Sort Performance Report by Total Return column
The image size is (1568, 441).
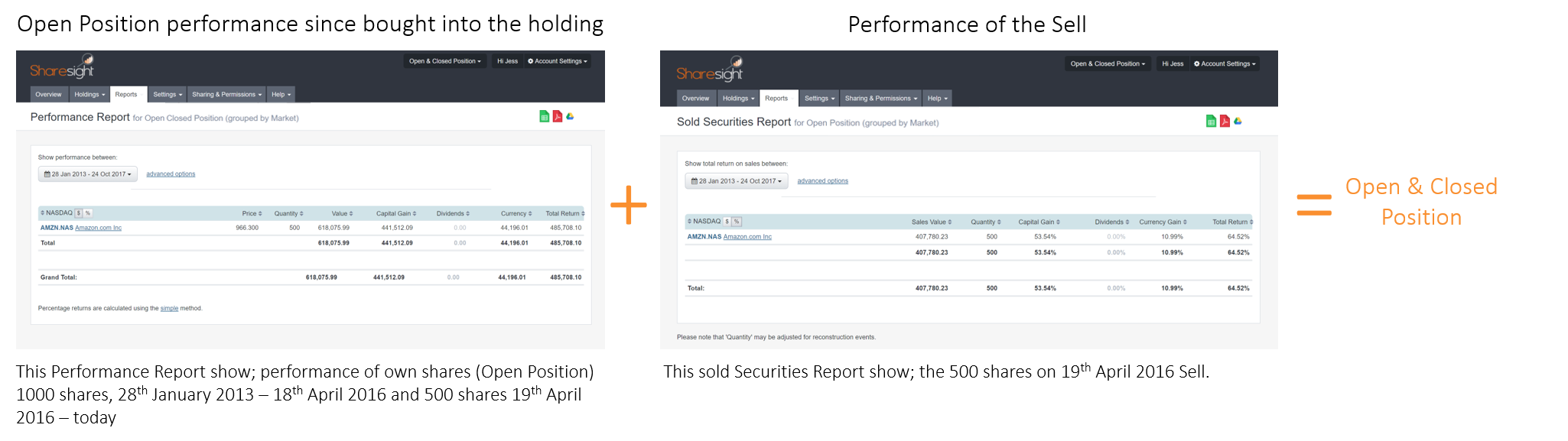(x=564, y=213)
